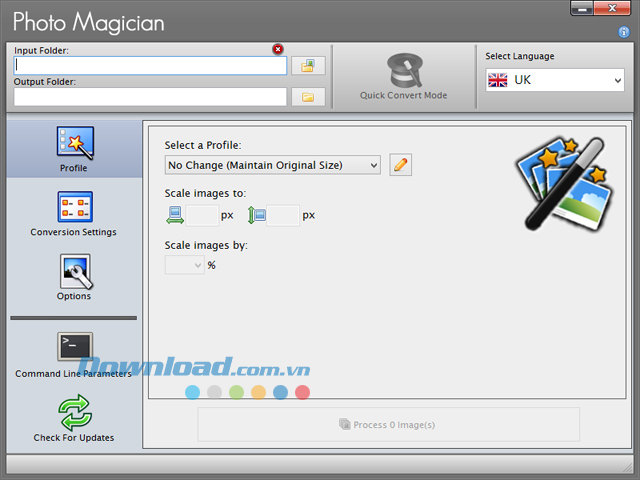
Task: Click the width pixels input box
Action: 202,216
